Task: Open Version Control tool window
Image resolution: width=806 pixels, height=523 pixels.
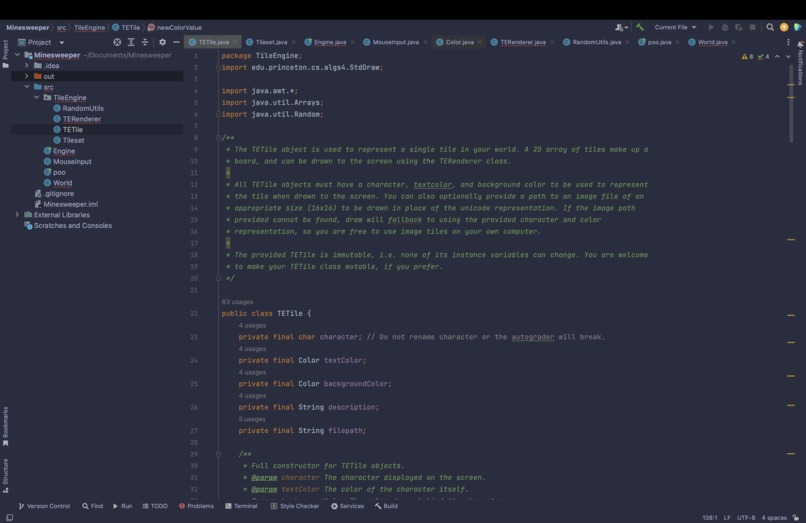Action: (x=44, y=506)
